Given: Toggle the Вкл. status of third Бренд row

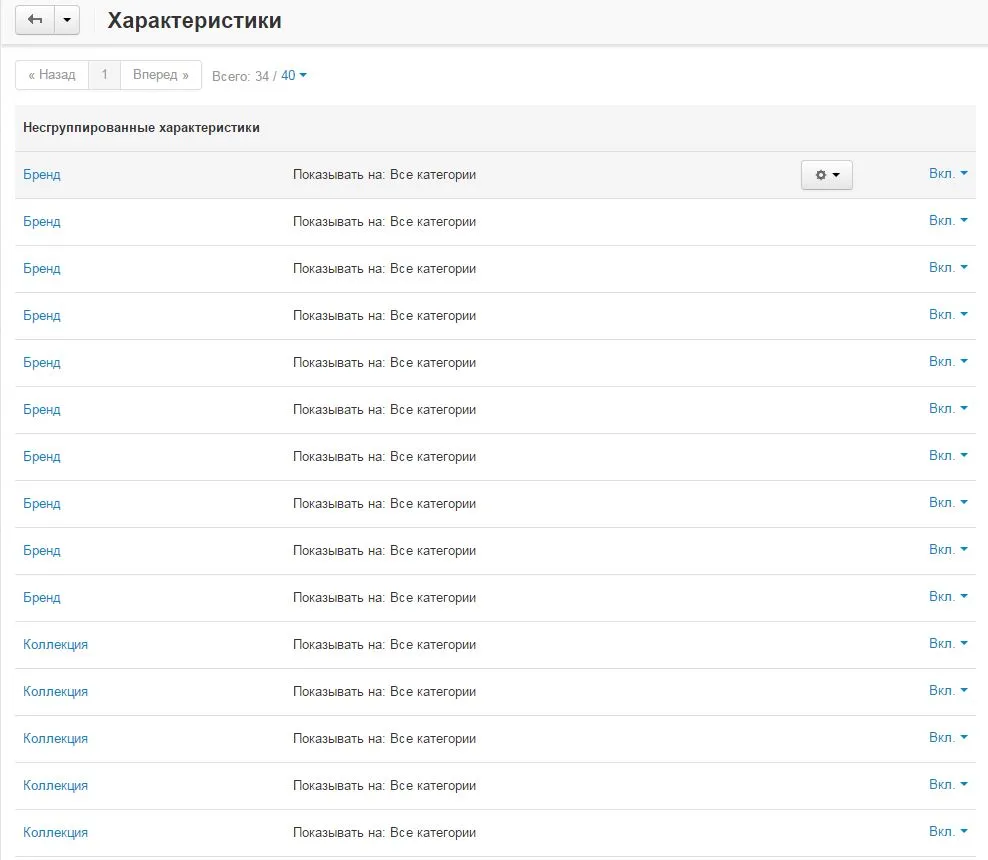Looking at the screenshot, I should (x=948, y=267).
